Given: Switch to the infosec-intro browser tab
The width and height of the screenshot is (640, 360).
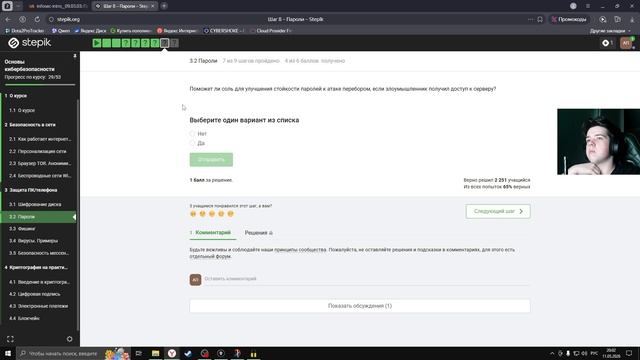Looking at the screenshot, I should tap(58, 6).
